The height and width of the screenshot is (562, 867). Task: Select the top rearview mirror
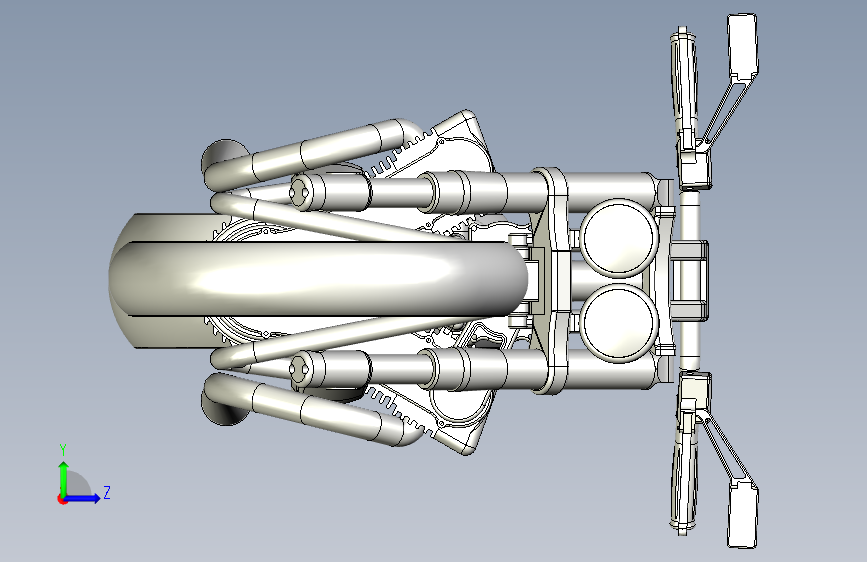pos(743,47)
